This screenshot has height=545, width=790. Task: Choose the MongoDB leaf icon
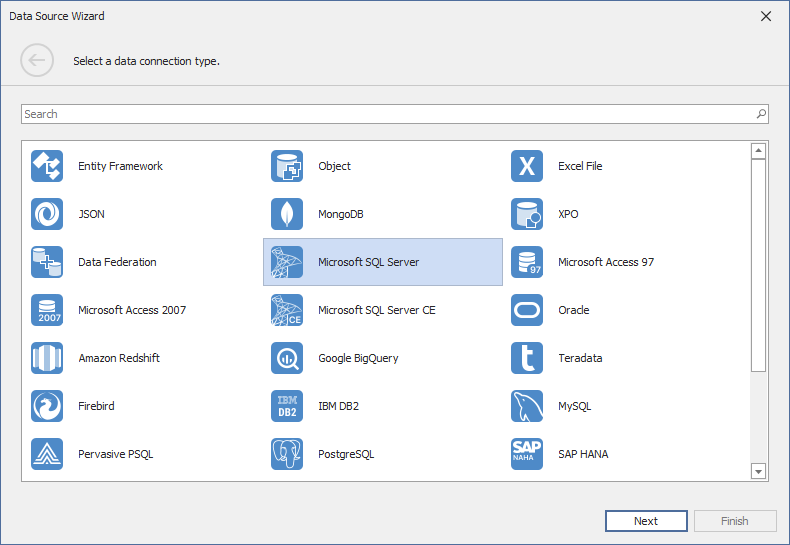(x=287, y=214)
